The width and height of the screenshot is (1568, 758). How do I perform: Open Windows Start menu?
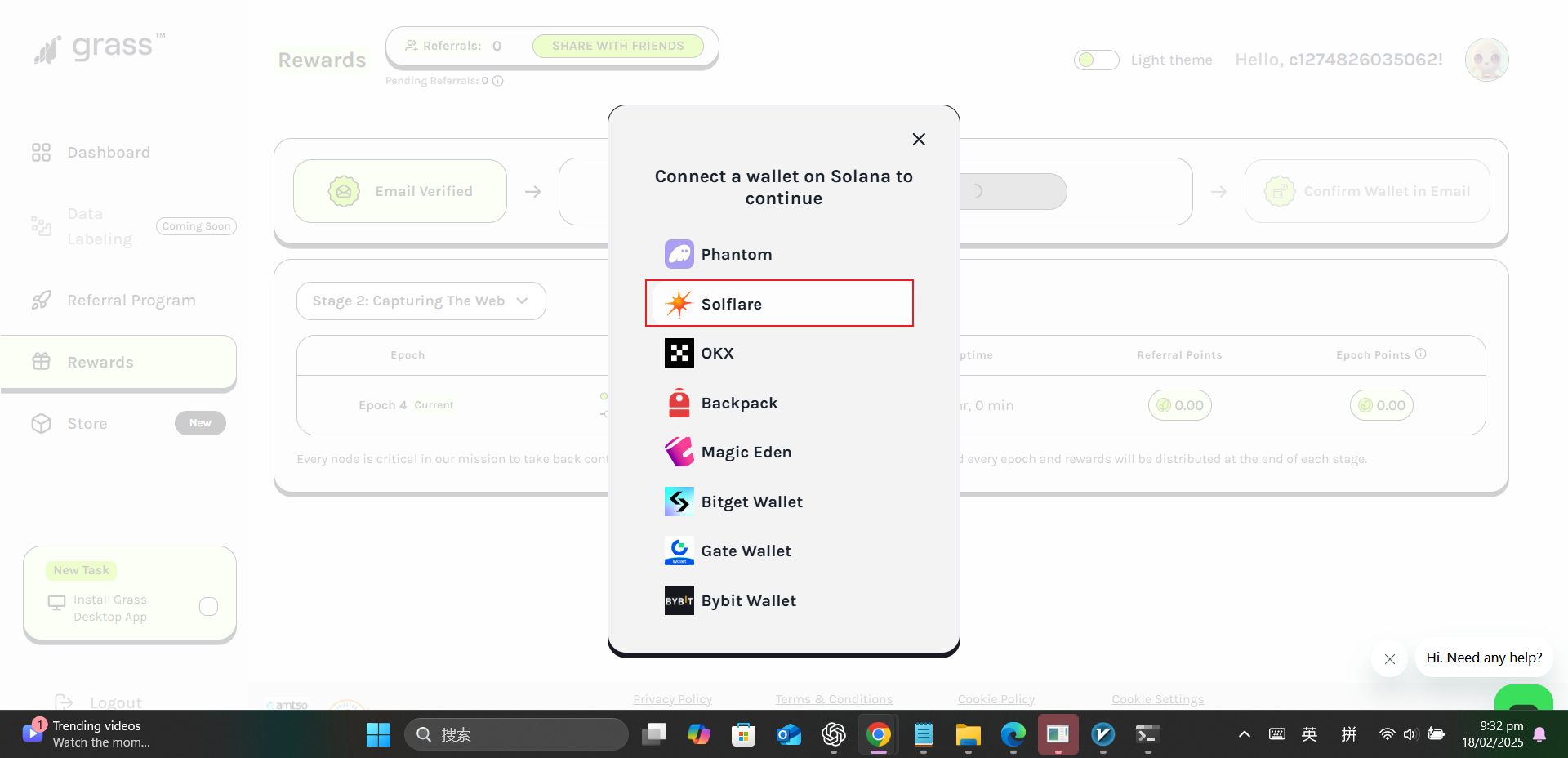pos(378,734)
